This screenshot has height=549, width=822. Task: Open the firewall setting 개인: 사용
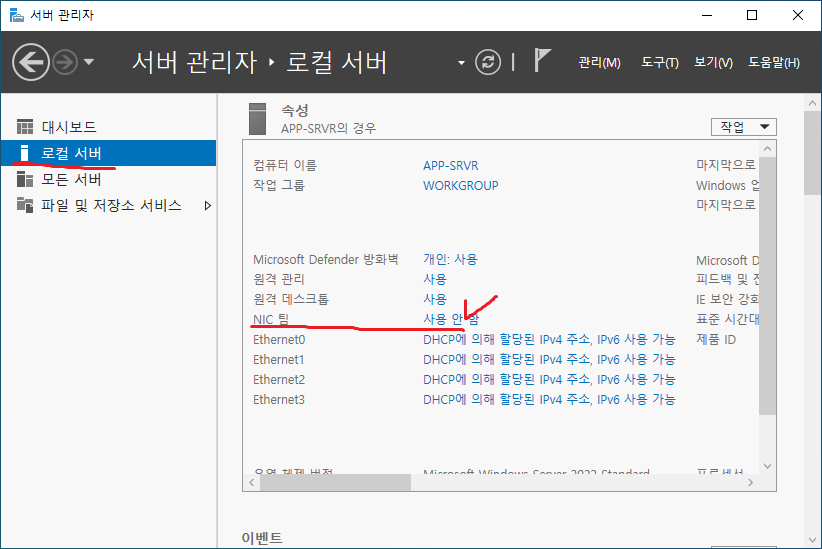450,259
